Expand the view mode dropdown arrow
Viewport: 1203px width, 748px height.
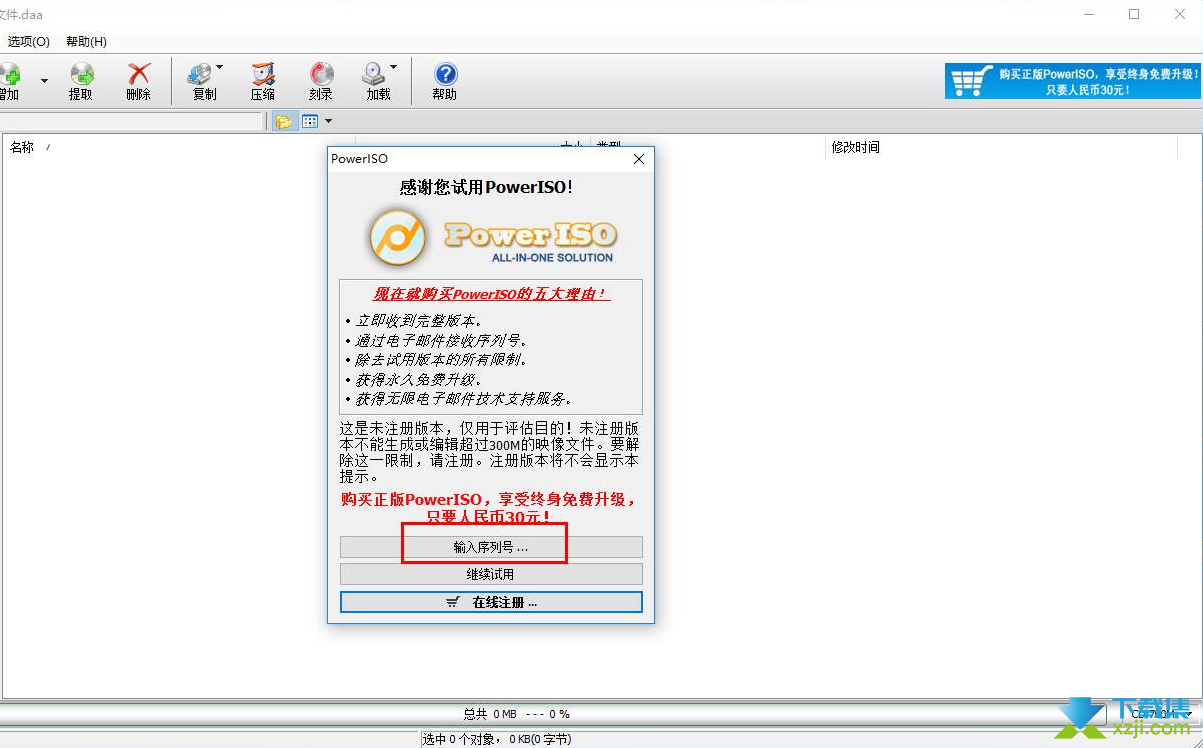coord(328,121)
